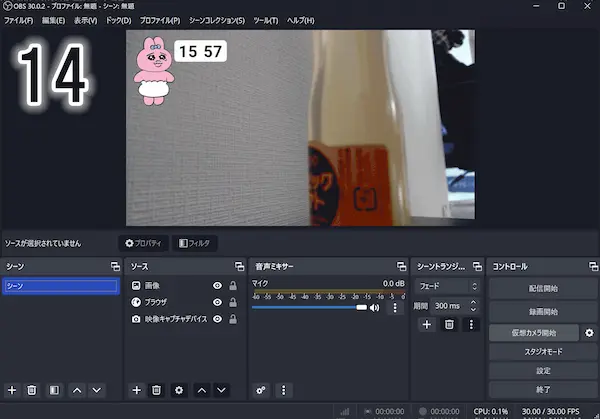
Task: Delete the selected scene with trash icon
Action: click(32, 389)
